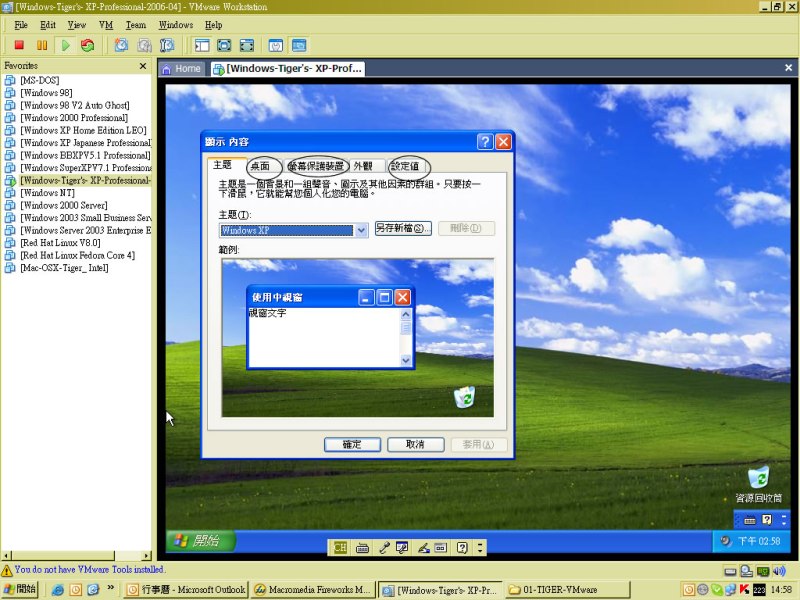The width and height of the screenshot is (800, 600).
Task: Open the Edit menu
Action: [47, 24]
